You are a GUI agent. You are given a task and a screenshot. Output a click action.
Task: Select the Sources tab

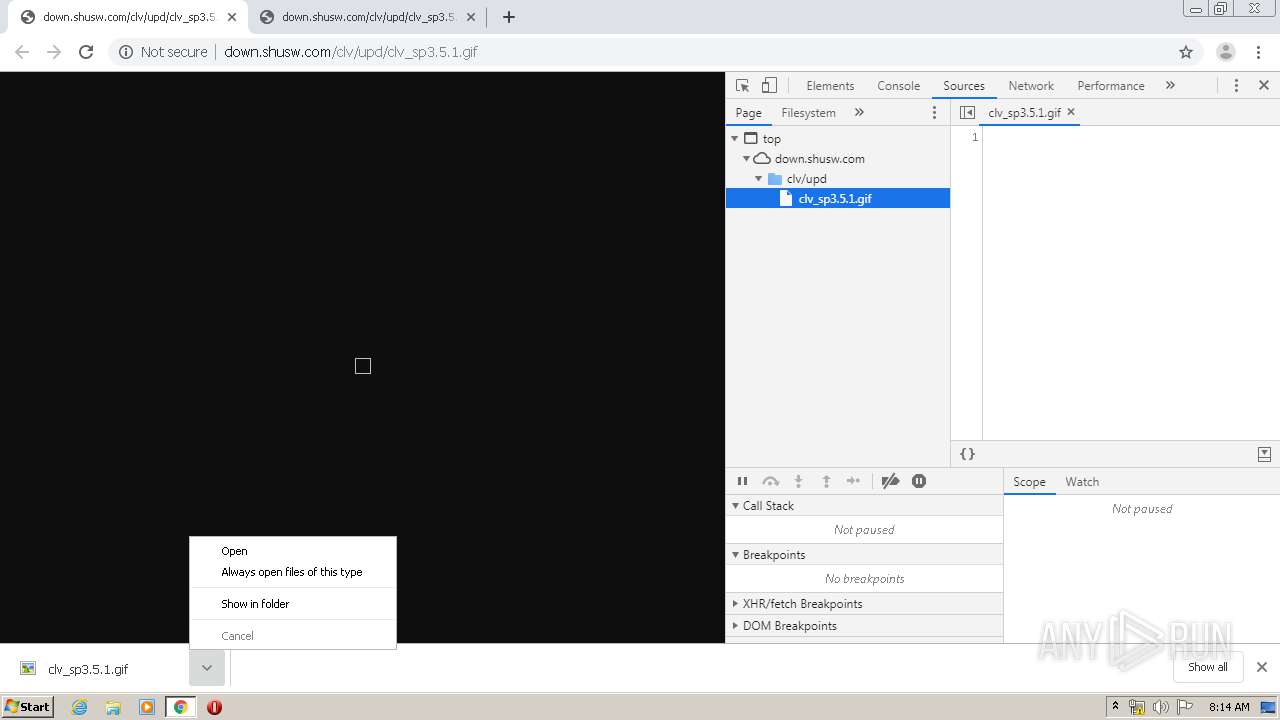pyautogui.click(x=964, y=86)
